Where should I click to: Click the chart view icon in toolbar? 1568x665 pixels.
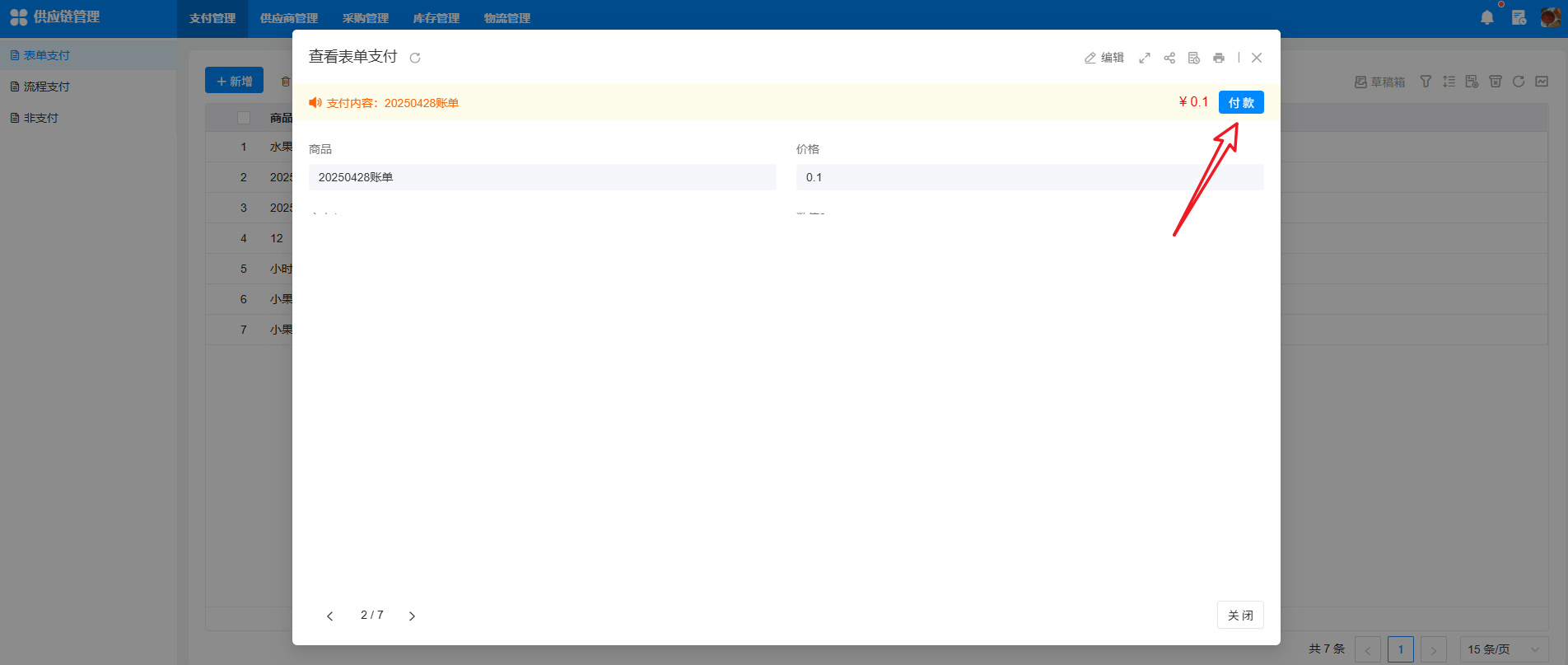pyautogui.click(x=1542, y=82)
